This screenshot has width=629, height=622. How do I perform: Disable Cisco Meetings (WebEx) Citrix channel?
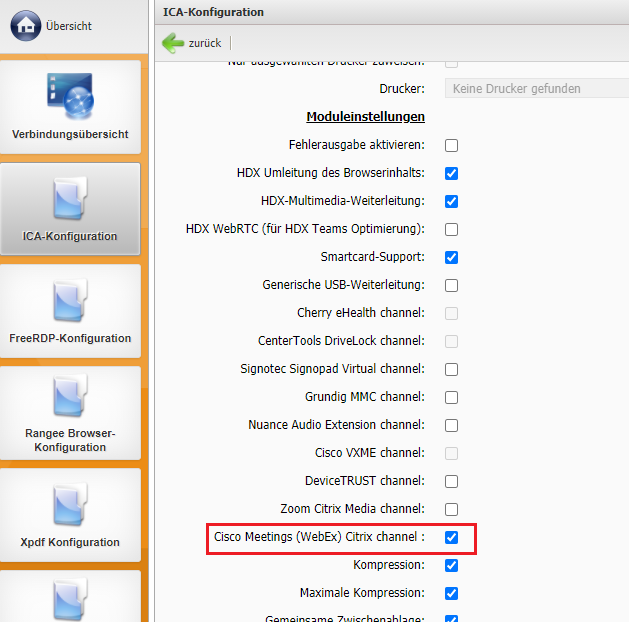[451, 537]
